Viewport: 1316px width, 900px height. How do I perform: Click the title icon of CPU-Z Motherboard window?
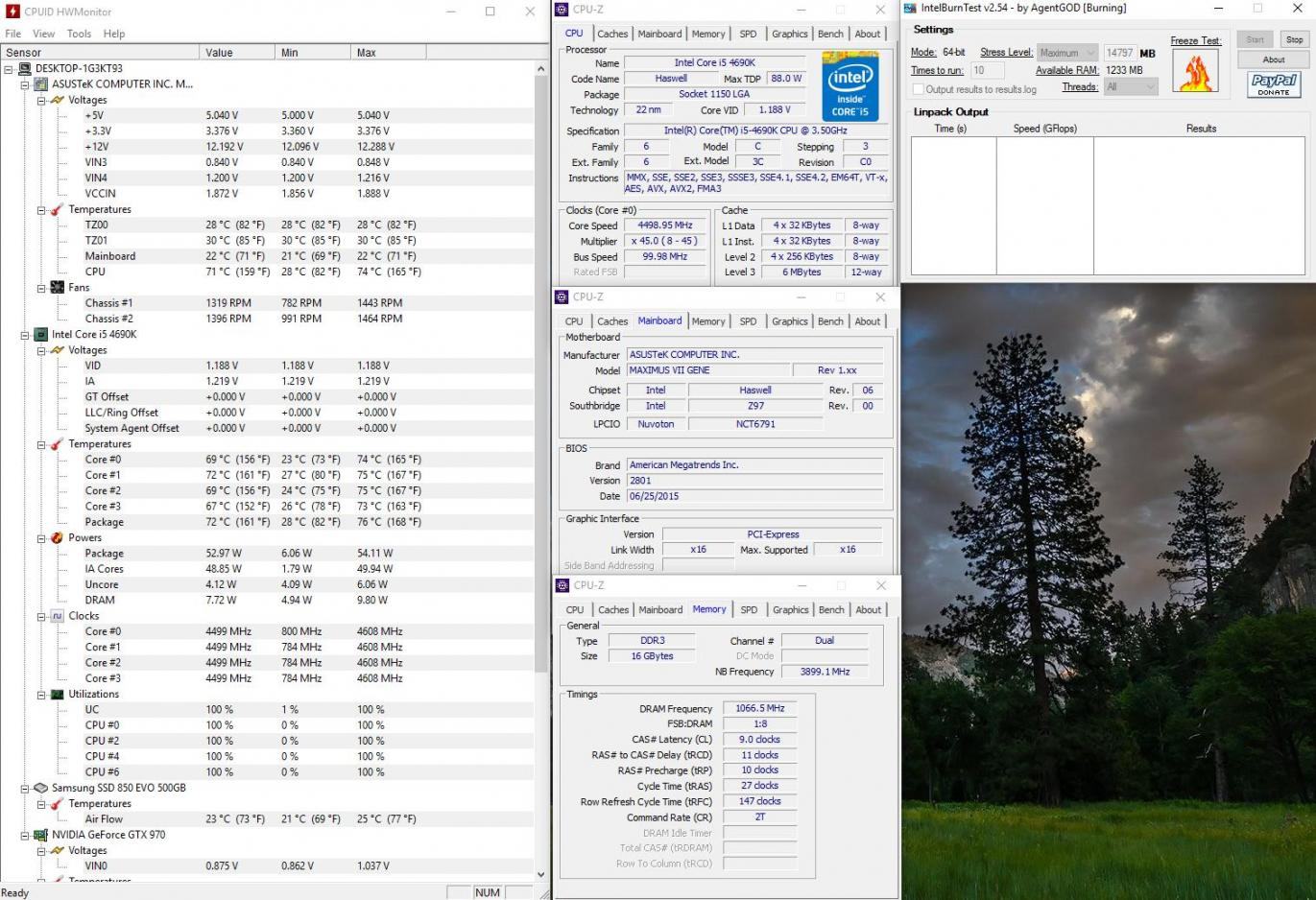click(562, 297)
